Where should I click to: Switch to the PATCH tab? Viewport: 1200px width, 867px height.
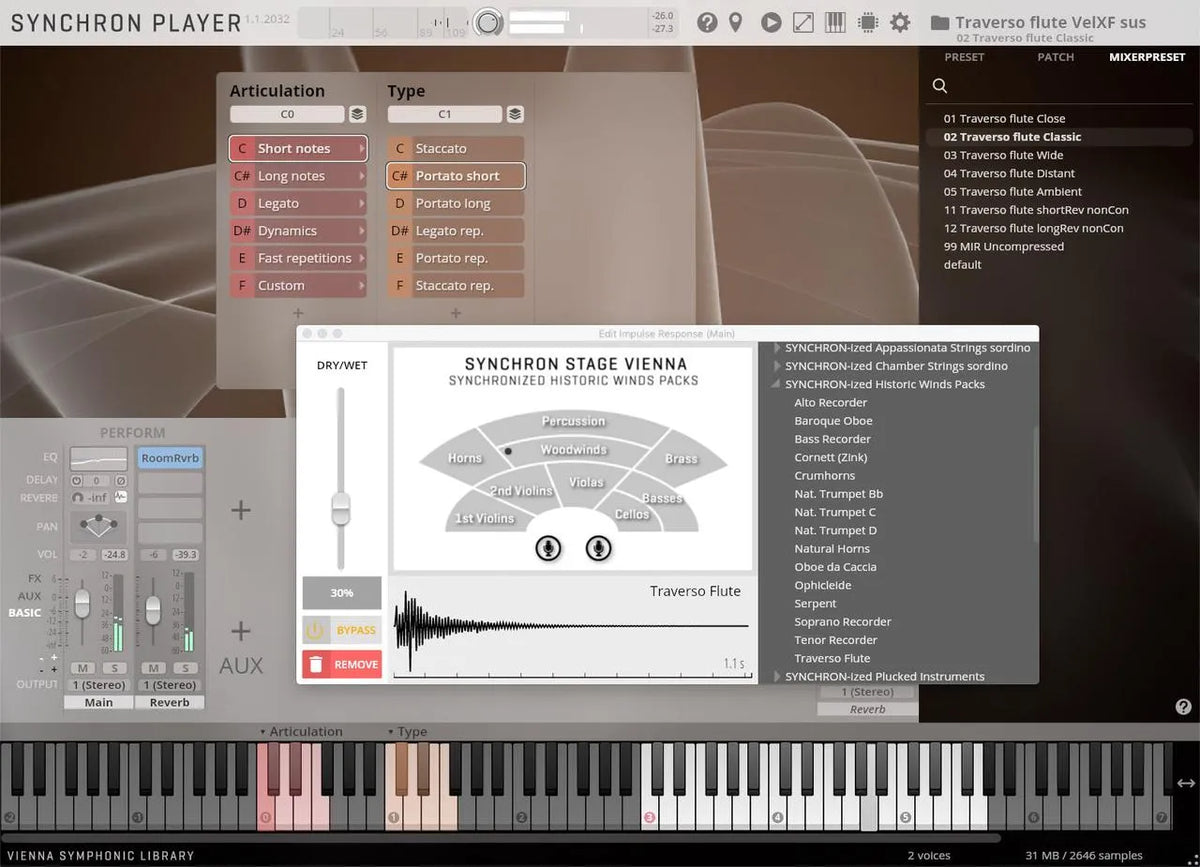[x=1055, y=57]
